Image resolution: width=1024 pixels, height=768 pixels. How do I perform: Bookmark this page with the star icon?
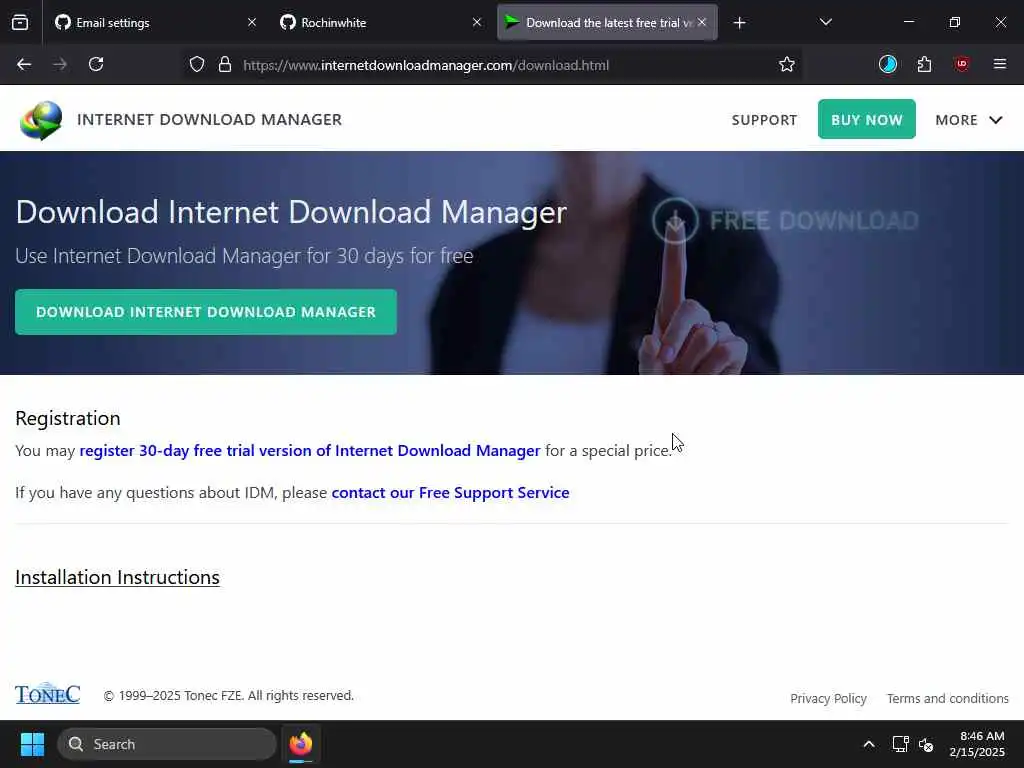click(x=787, y=65)
